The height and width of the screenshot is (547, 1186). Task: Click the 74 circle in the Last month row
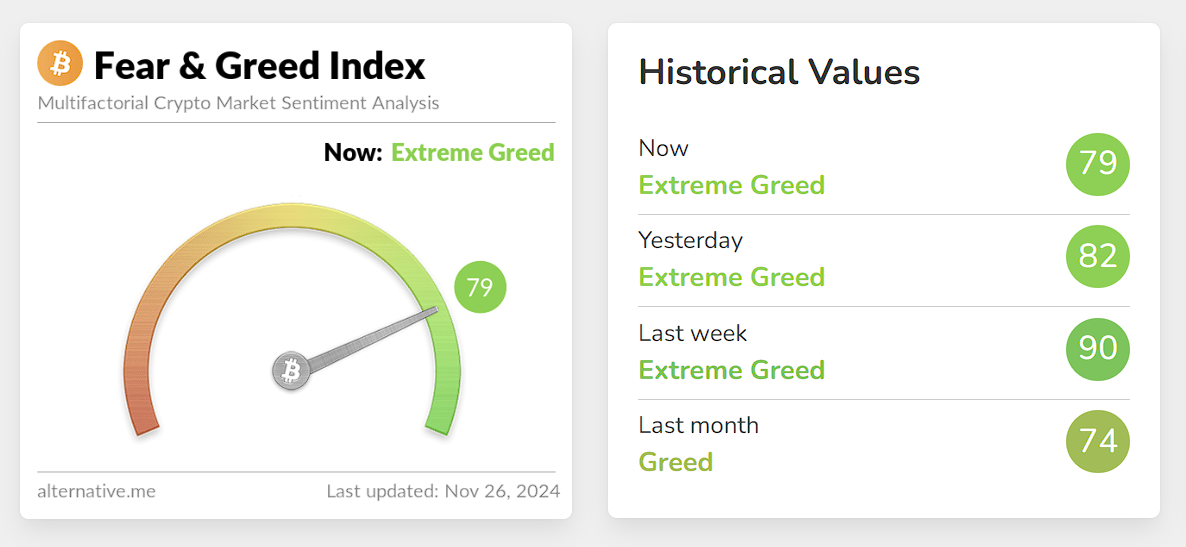tap(1098, 441)
